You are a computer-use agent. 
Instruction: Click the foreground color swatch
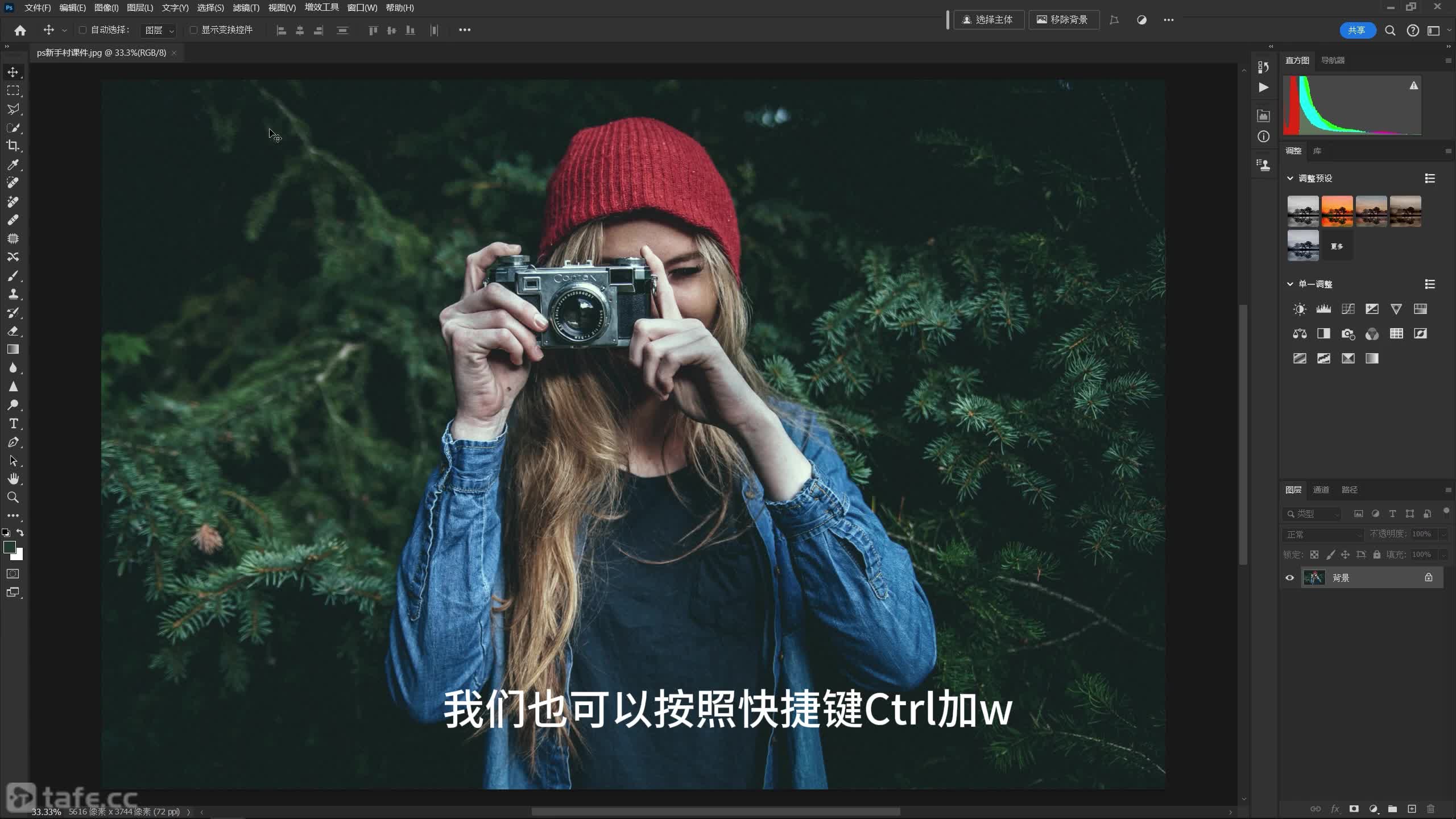pos(9,547)
